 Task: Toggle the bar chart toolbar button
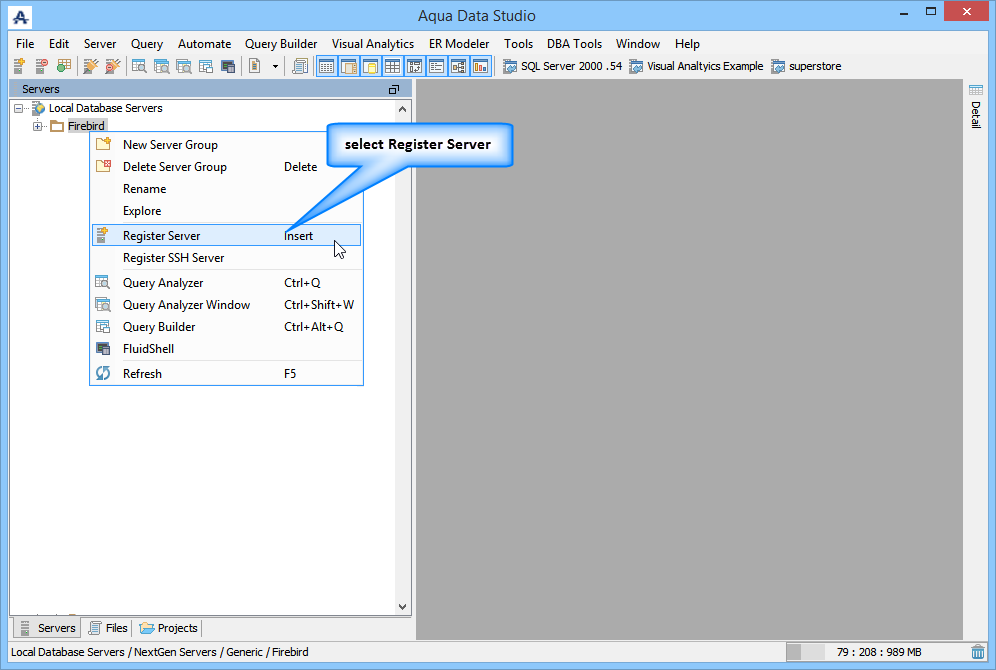(481, 66)
